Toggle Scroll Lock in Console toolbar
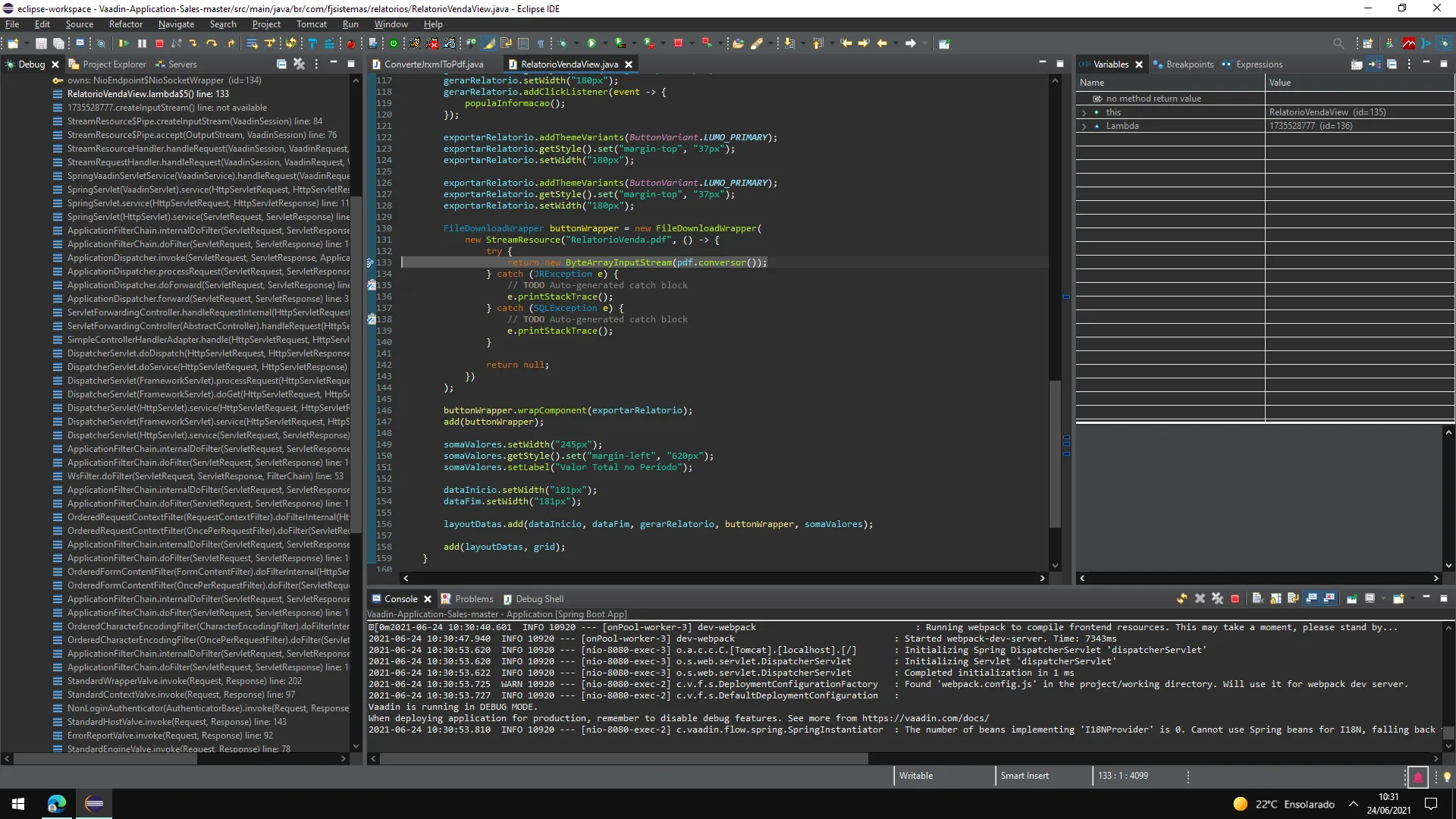The image size is (1456, 819). point(1276,599)
